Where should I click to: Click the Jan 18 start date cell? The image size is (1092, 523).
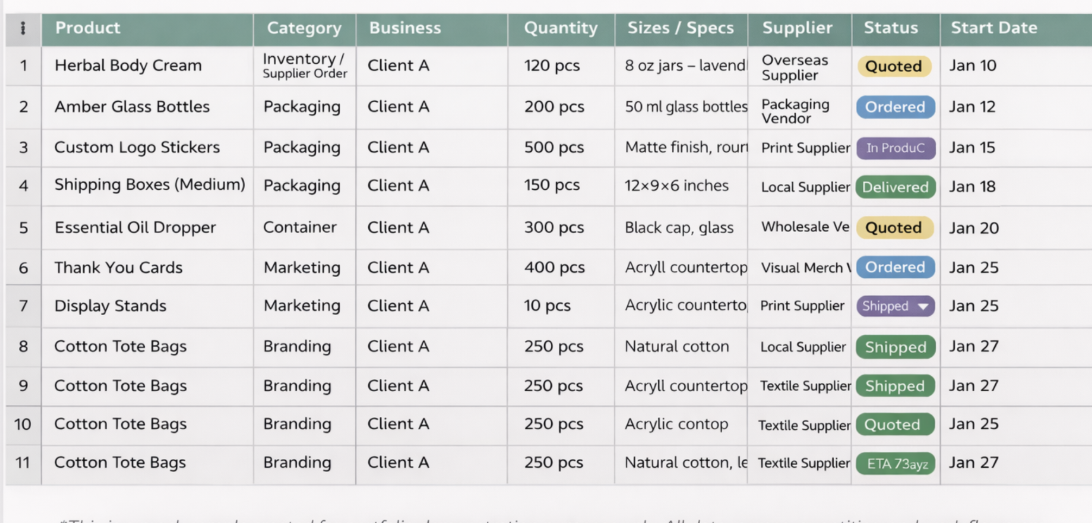click(973, 186)
